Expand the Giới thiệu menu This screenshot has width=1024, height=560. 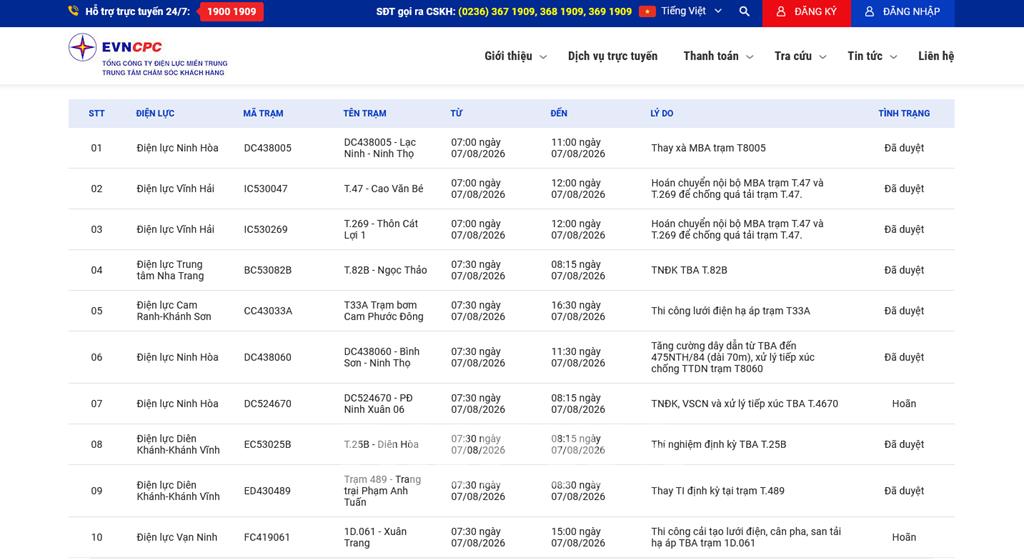515,56
